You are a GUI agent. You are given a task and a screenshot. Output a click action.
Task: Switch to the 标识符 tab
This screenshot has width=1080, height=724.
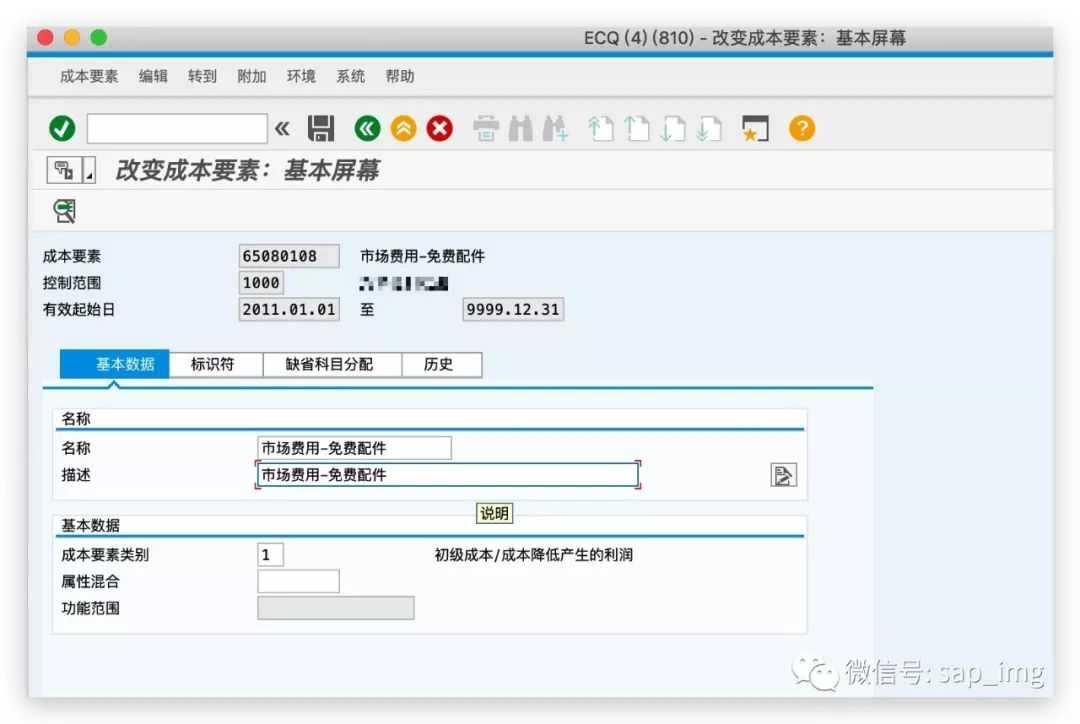pyautogui.click(x=216, y=364)
